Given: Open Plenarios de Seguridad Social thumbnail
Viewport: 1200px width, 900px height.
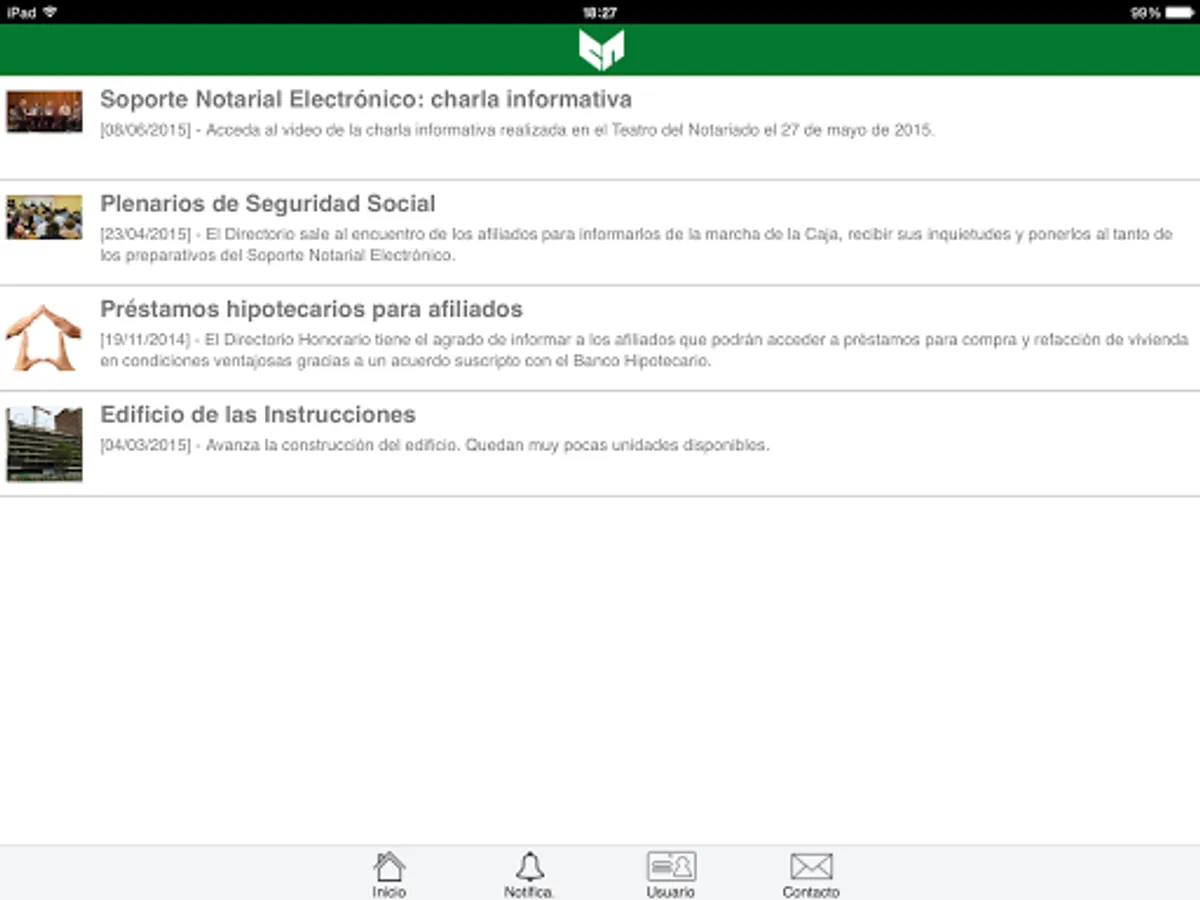Looking at the screenshot, I should tap(44, 217).
